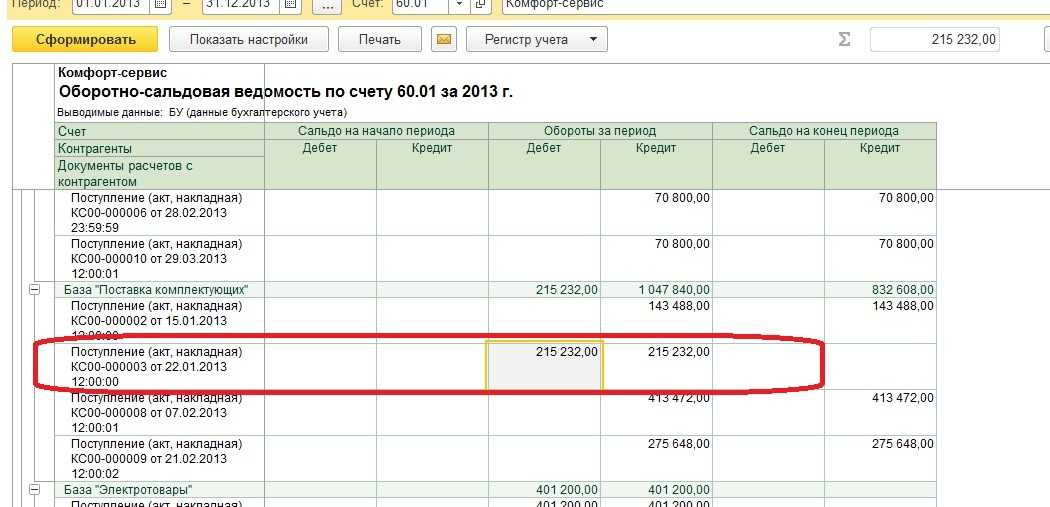Image resolution: width=1050 pixels, height=507 pixels.
Task: Select the document row КС00-000008 от 07.02.2013
Action: coord(159,413)
